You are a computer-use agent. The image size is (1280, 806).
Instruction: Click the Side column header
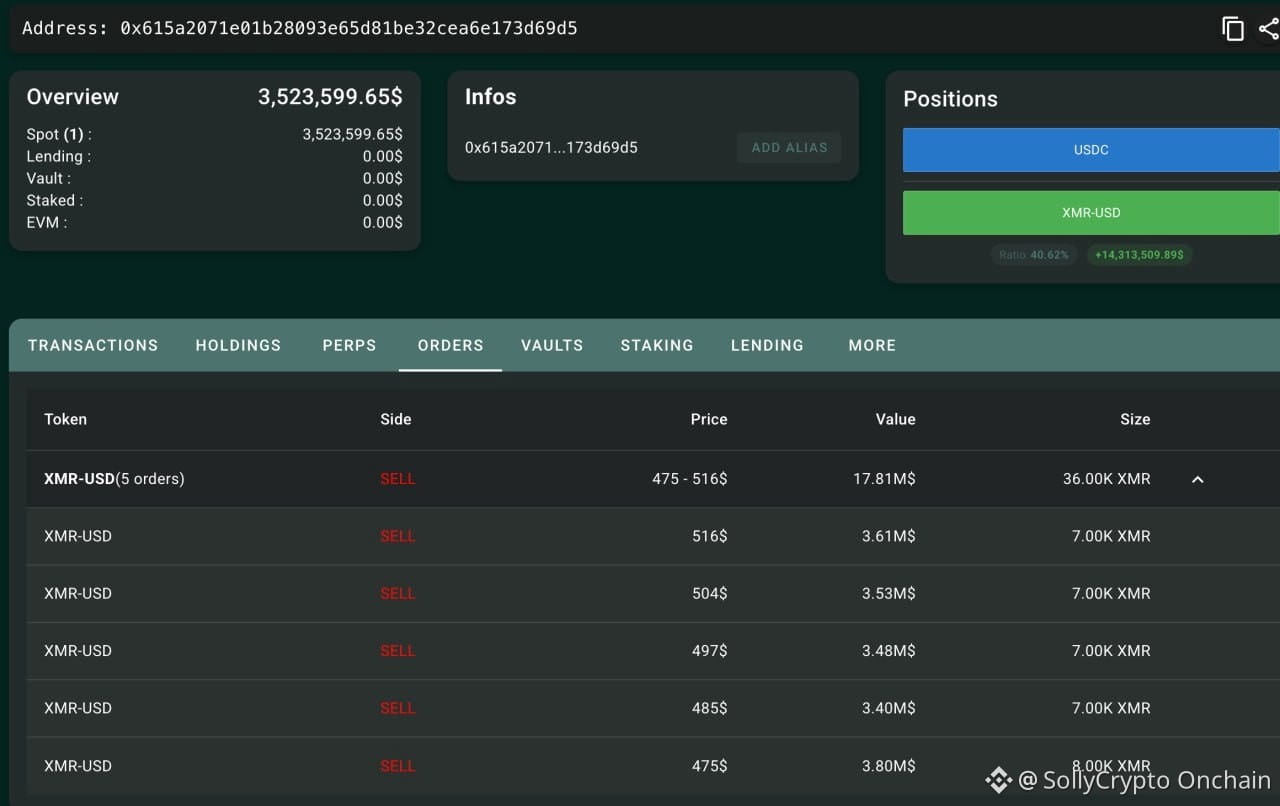click(x=396, y=419)
